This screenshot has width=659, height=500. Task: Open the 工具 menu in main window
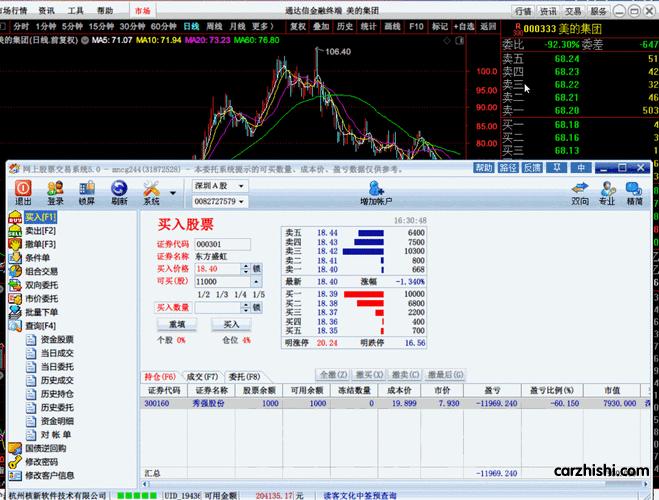(x=75, y=11)
